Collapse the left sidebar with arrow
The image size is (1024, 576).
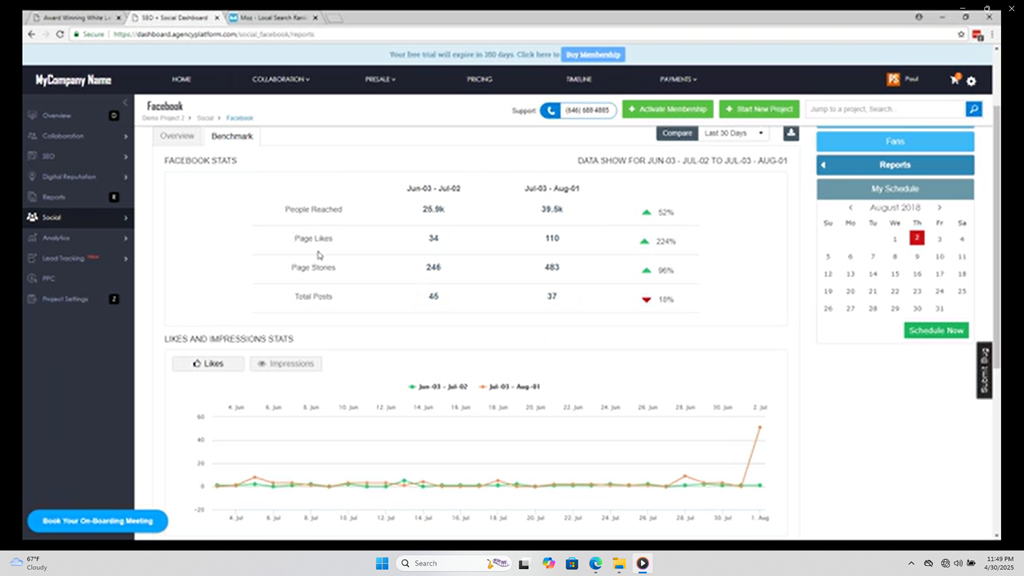coord(125,103)
